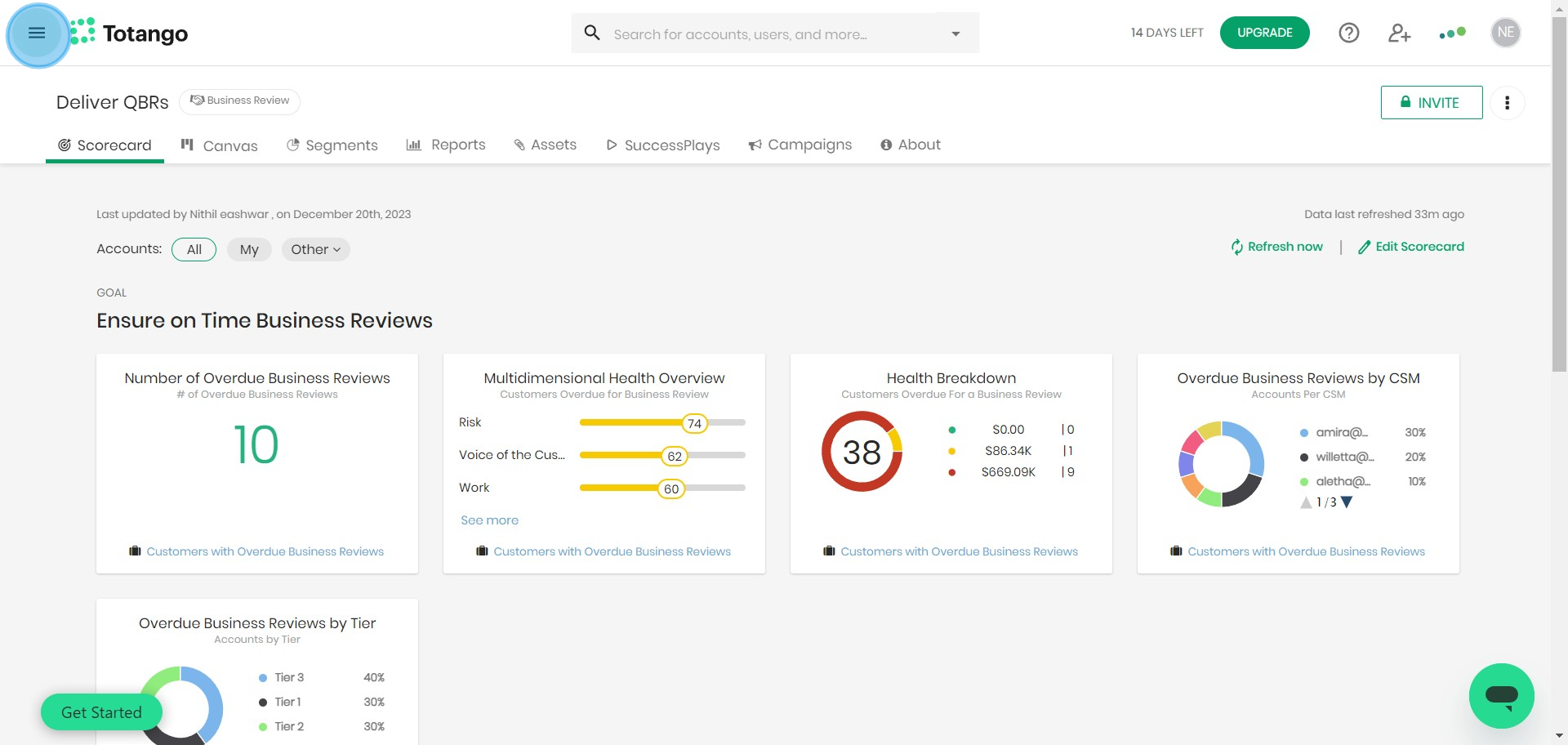Click the Totango logo

130,33
